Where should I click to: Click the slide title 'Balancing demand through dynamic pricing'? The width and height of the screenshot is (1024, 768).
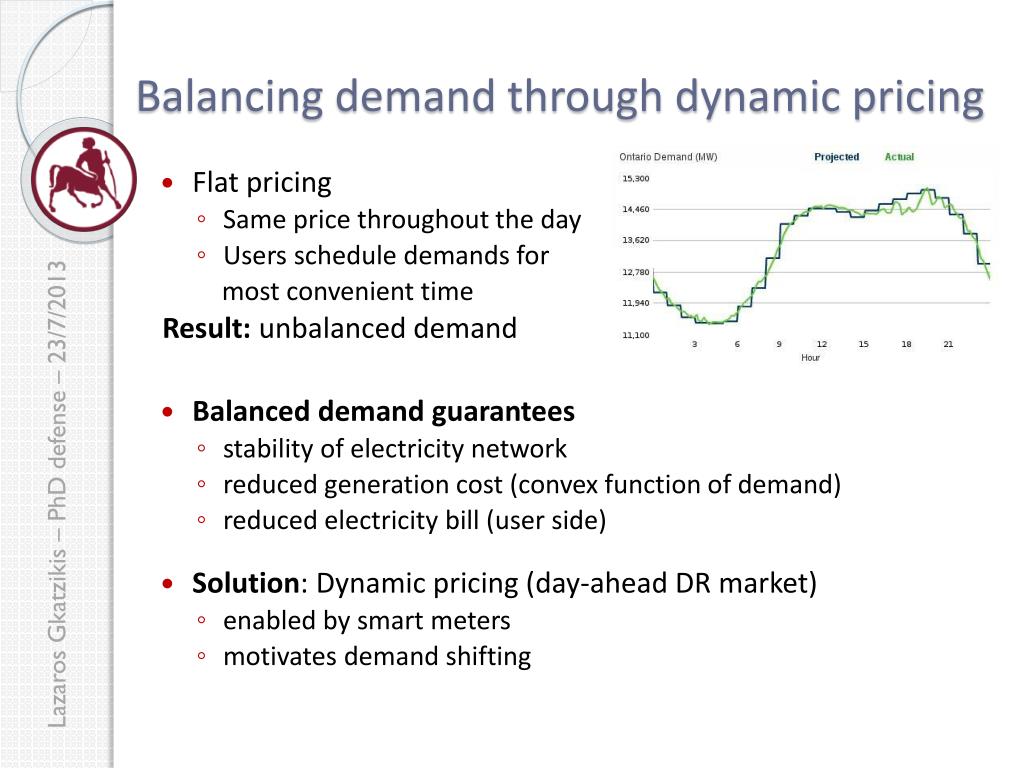(560, 97)
